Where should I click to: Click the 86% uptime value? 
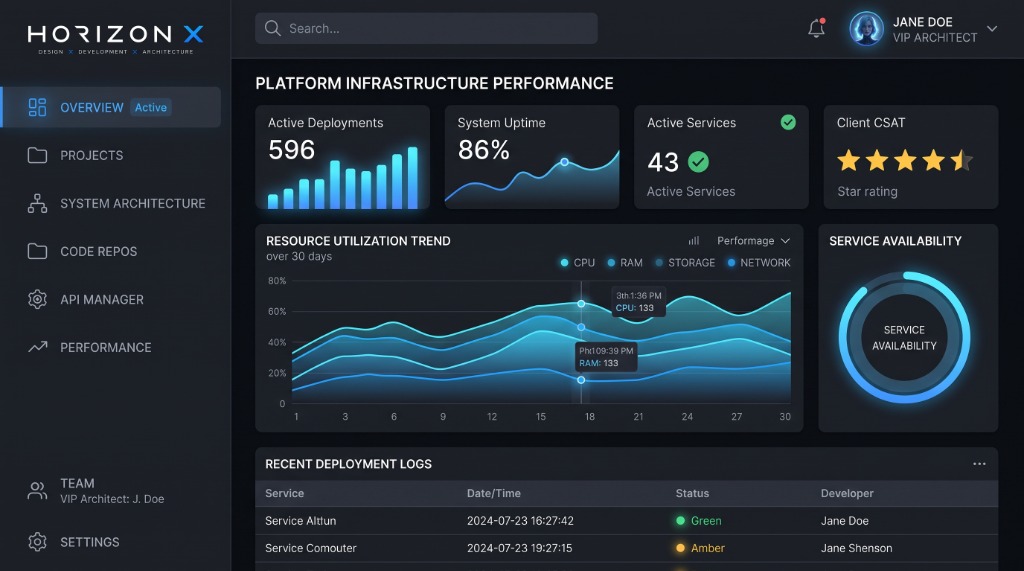coord(483,150)
